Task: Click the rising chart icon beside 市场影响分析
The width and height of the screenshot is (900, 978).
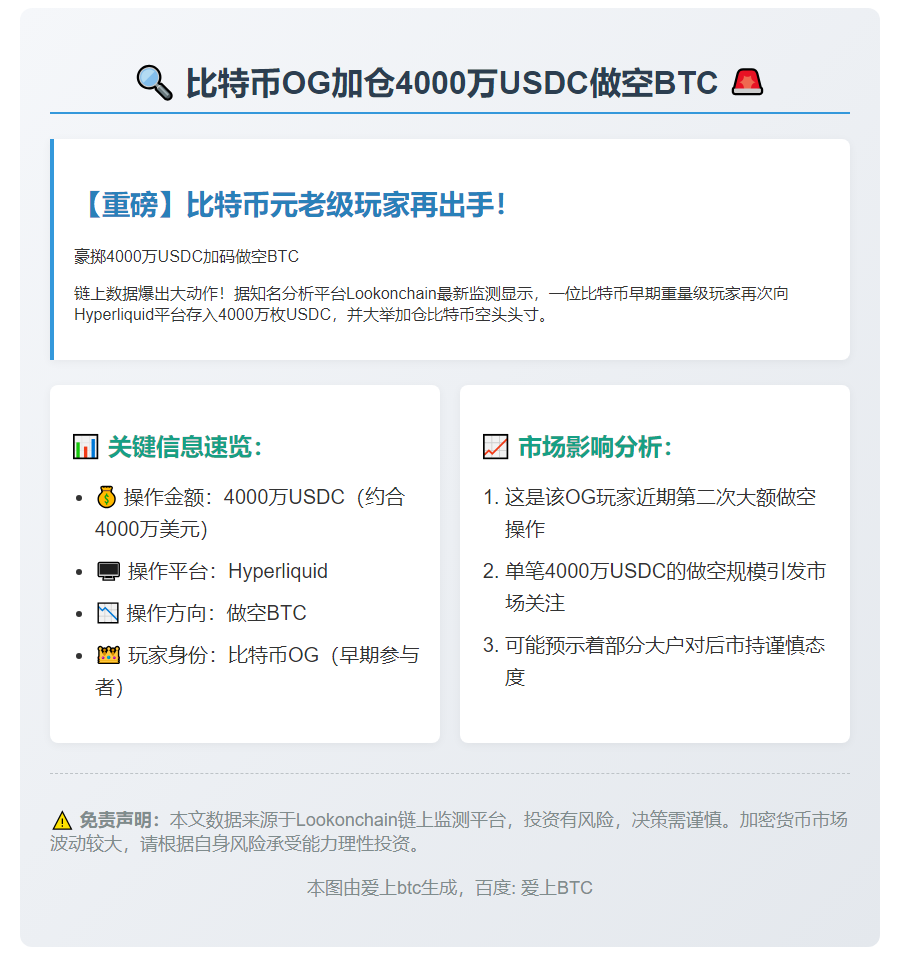Action: point(495,447)
